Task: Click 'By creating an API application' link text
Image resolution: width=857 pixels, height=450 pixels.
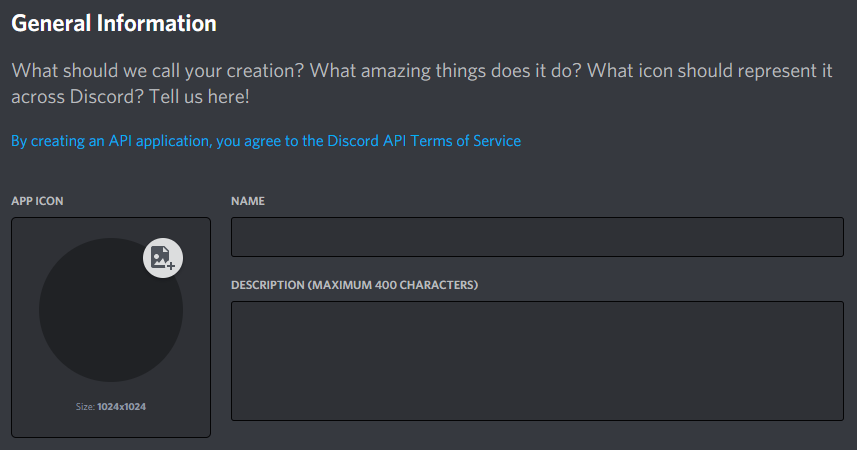Action: 110,141
